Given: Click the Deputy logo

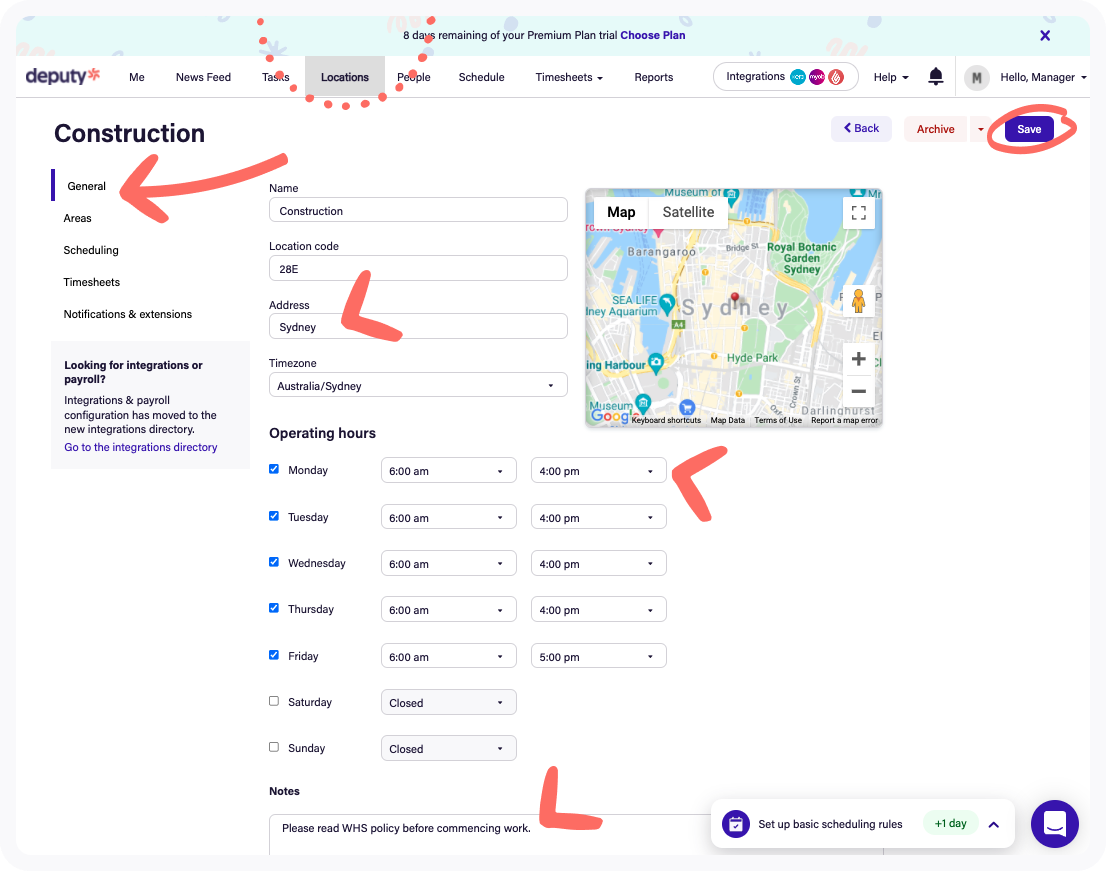Looking at the screenshot, I should pos(63,77).
